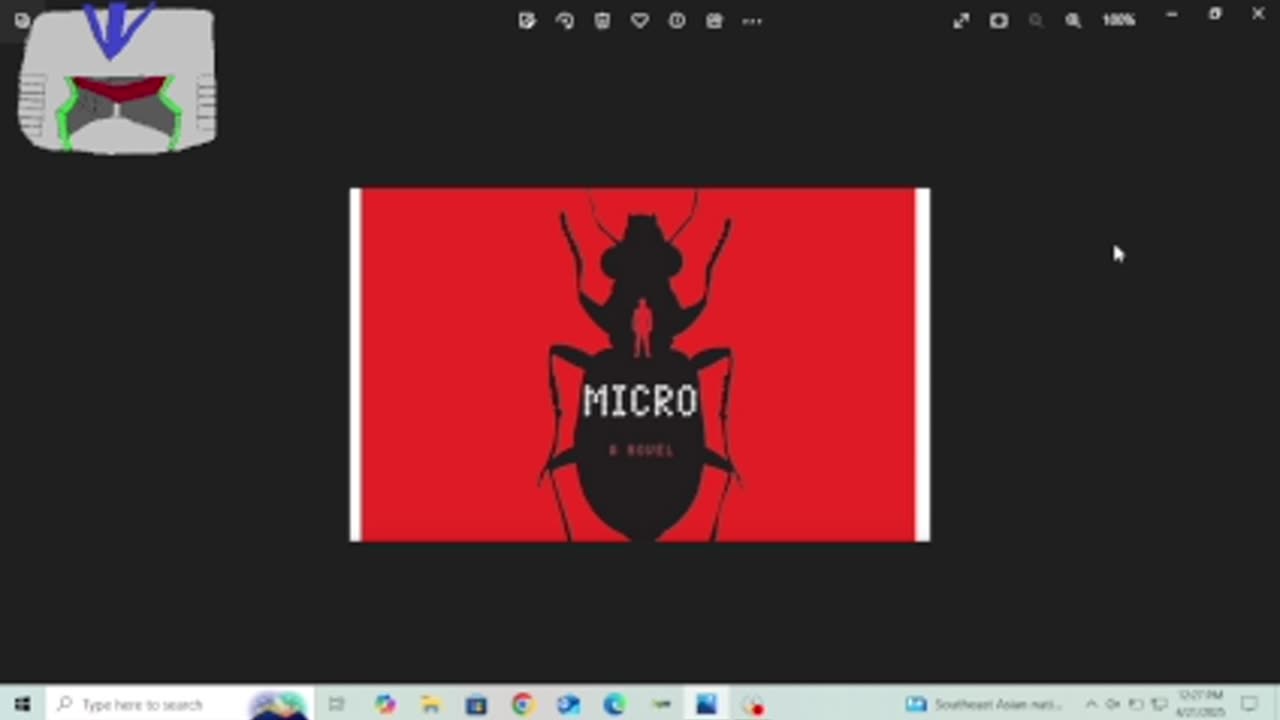Open the Edit image tool

point(527,20)
